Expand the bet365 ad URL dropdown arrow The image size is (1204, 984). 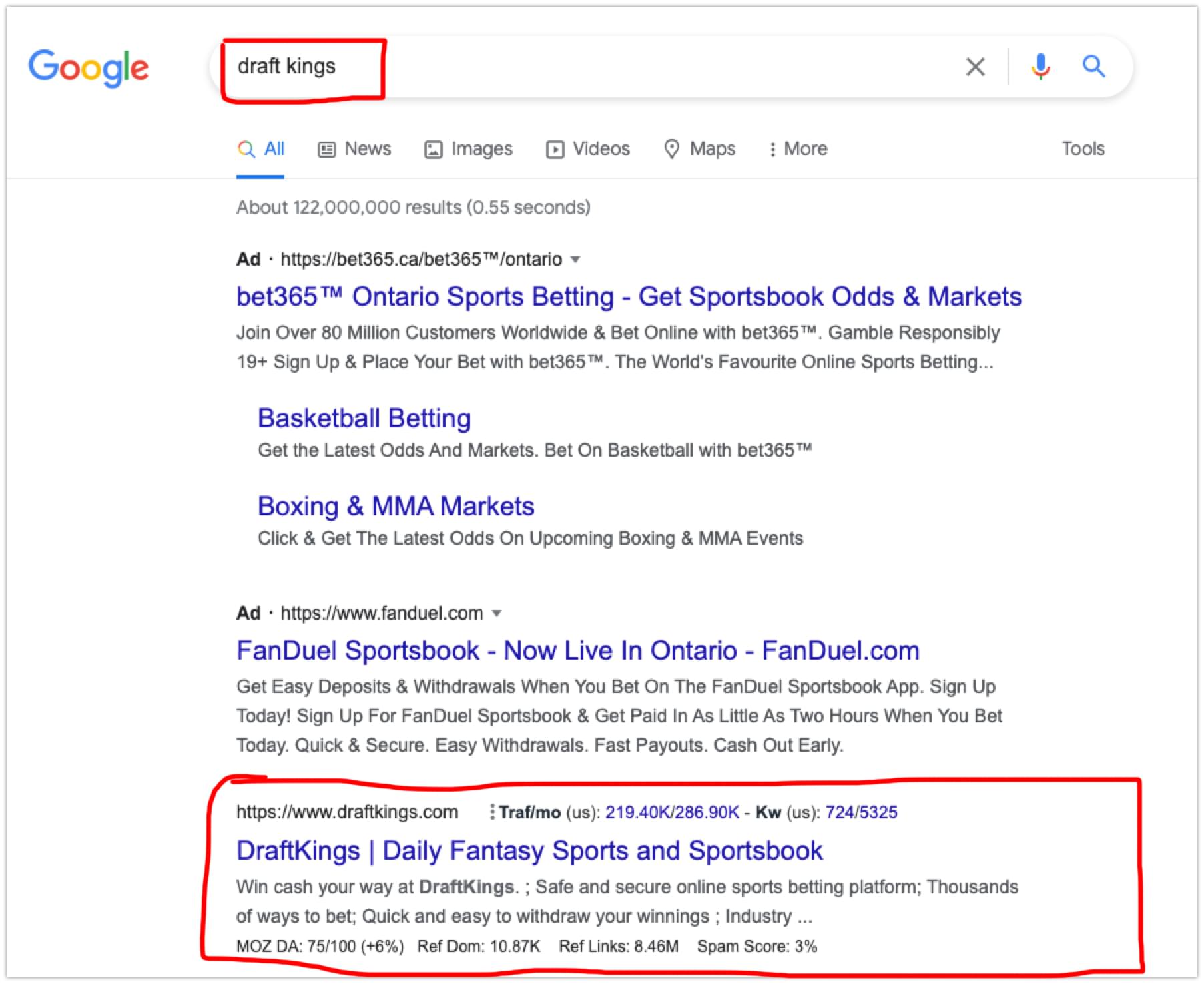(575, 260)
